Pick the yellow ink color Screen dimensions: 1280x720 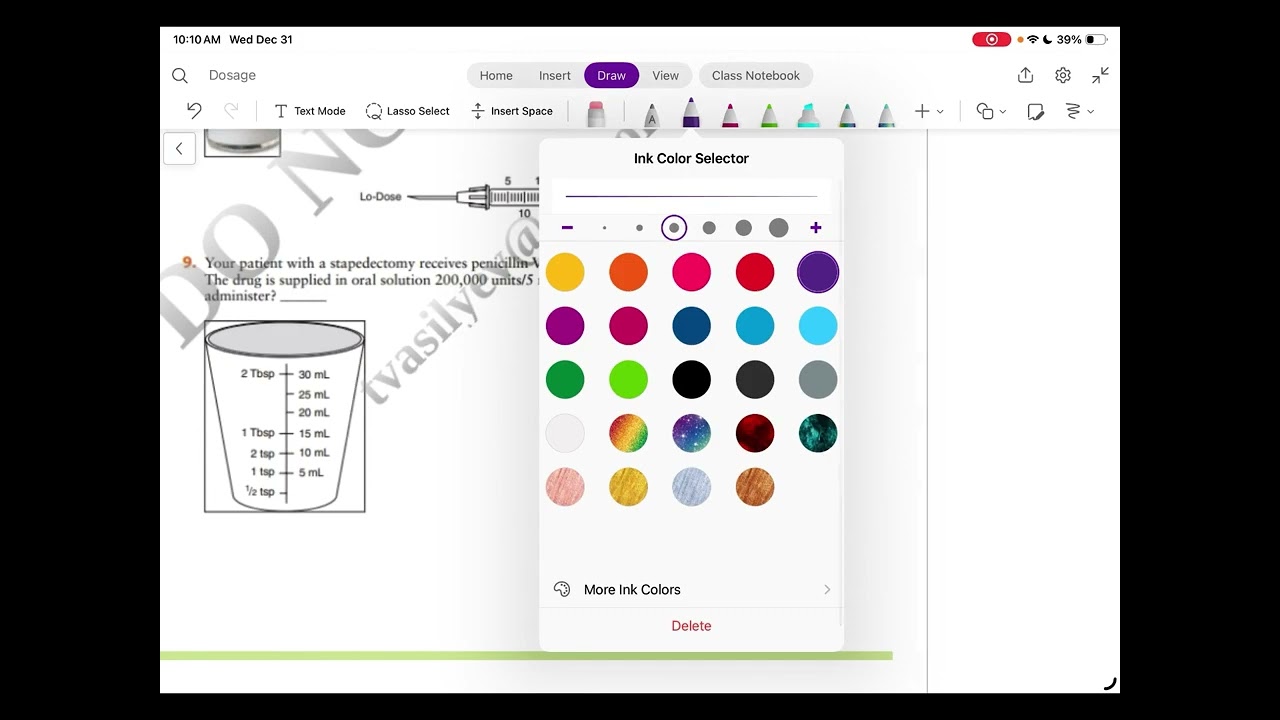click(x=565, y=272)
